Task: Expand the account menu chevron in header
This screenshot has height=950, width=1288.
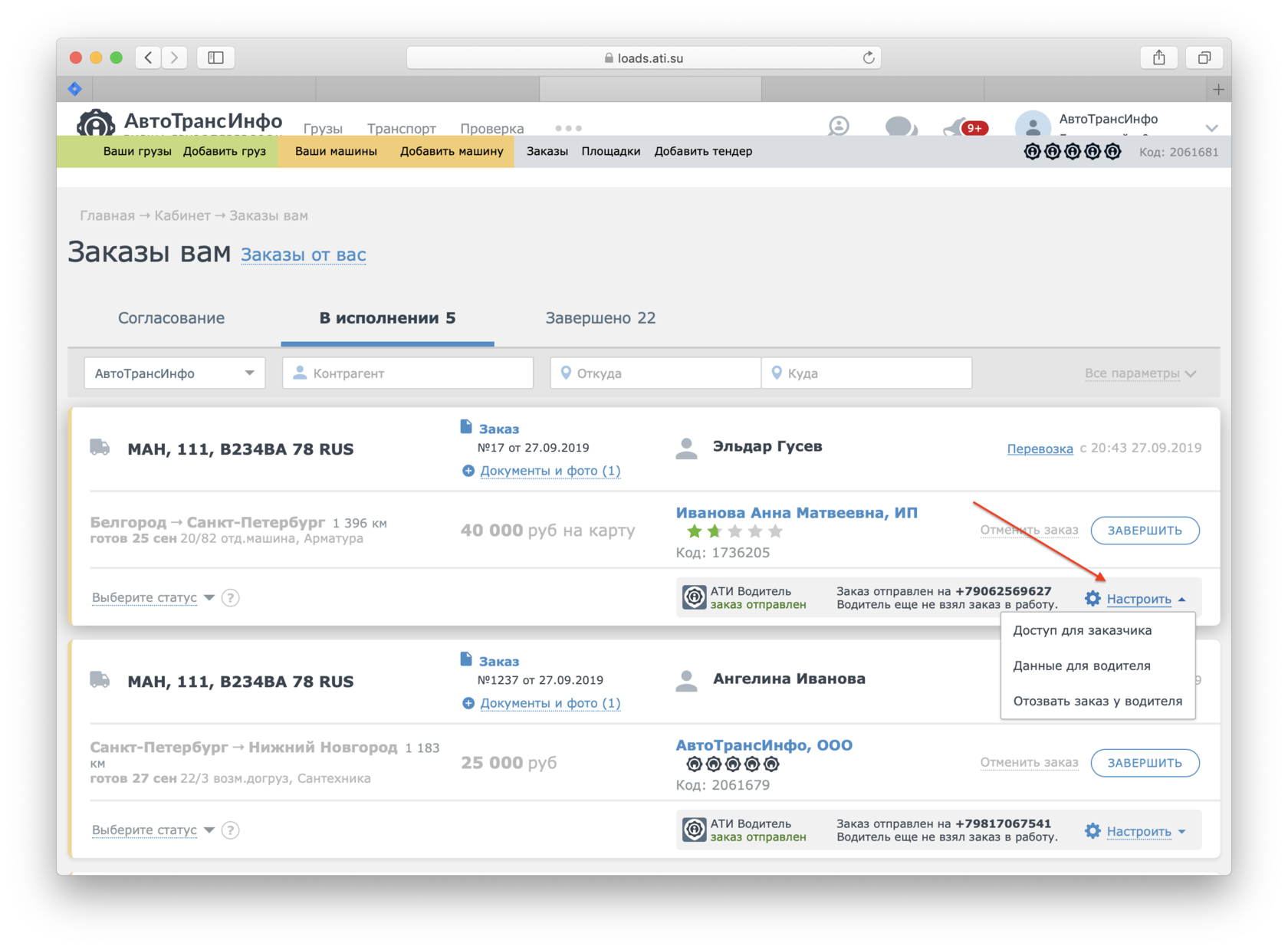Action: point(1211,128)
